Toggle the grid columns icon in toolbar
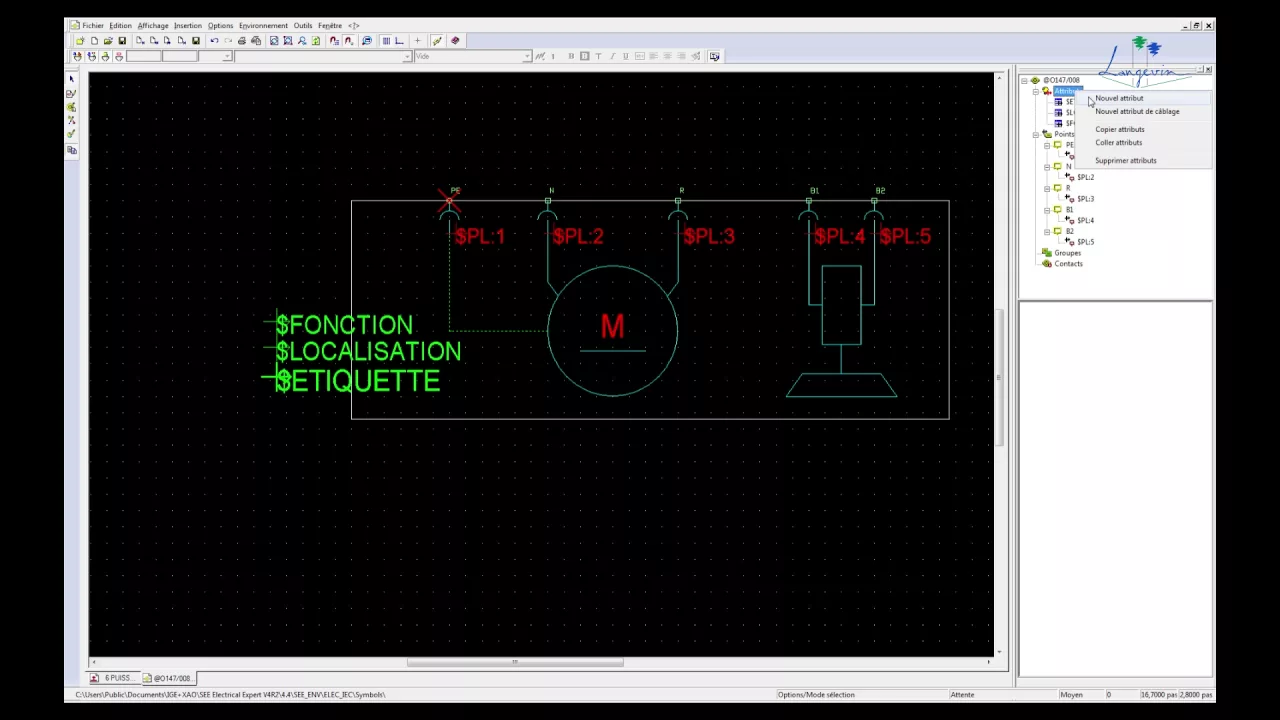 point(386,41)
